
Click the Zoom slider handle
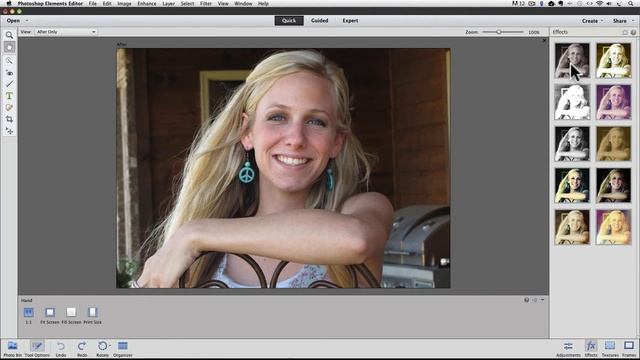coord(499,32)
